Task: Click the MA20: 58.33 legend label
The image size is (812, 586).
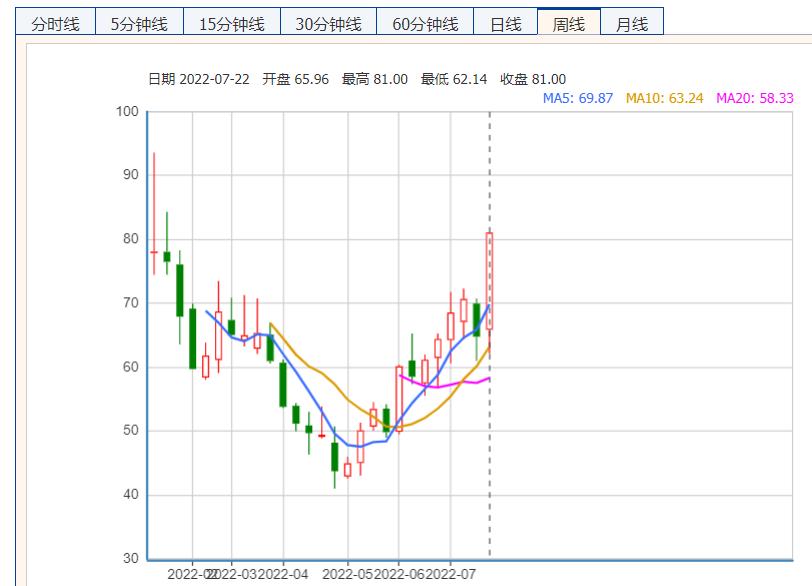Action: (x=755, y=98)
